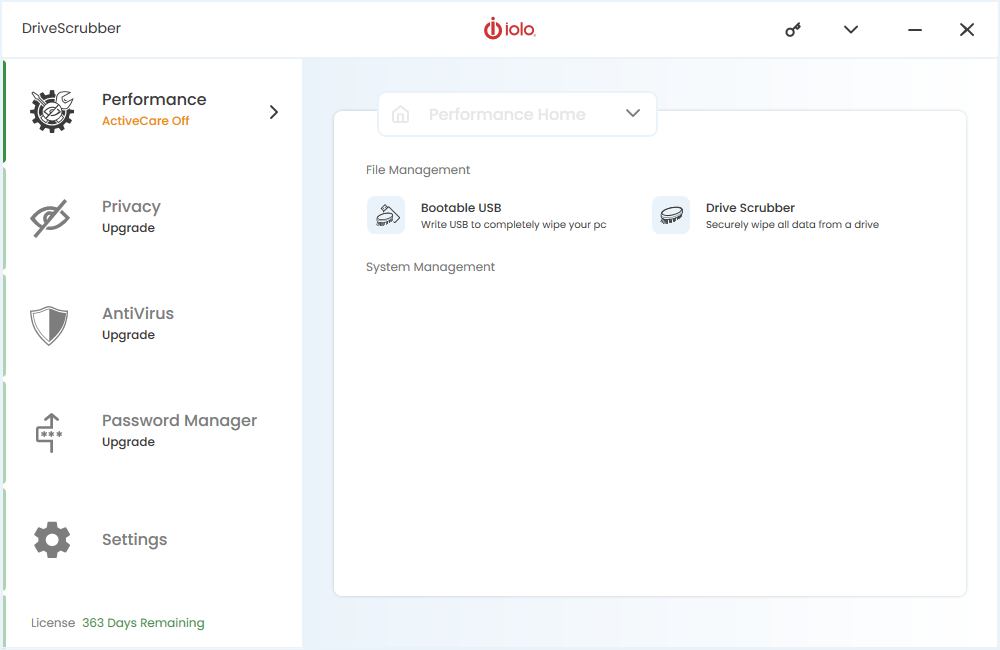
Task: Switch to the AntiVirus section
Action: coord(138,314)
